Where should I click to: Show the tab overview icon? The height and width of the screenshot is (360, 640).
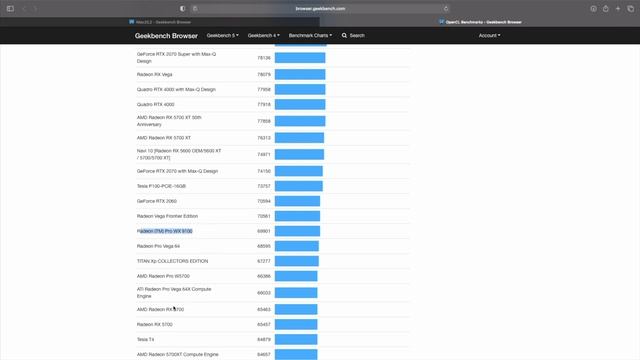coord(631,9)
